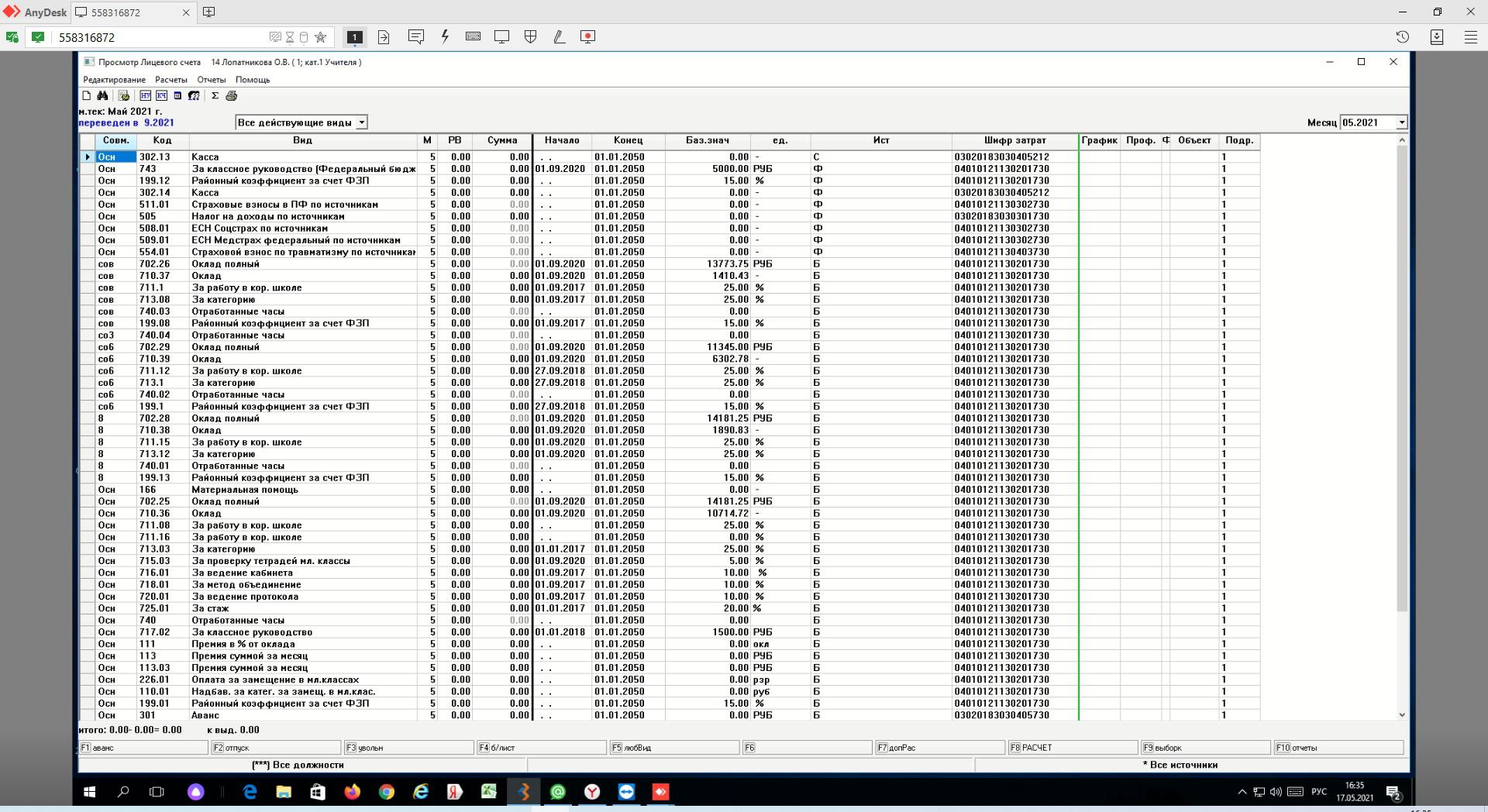Select the За стаж row
Screen dimensions: 1488x812
pyautogui.click(x=670, y=608)
